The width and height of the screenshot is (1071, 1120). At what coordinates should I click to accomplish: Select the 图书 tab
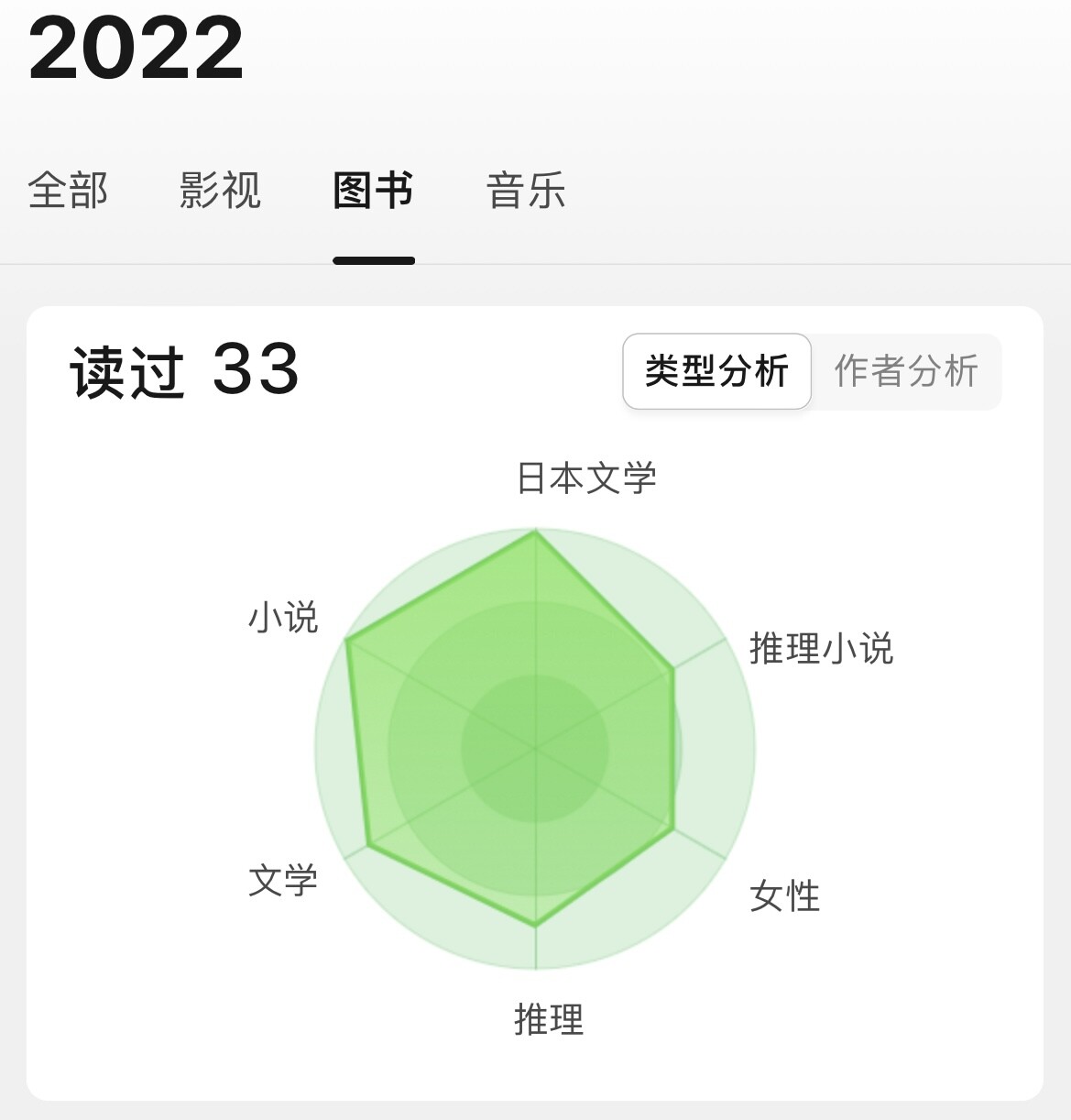click(x=373, y=191)
